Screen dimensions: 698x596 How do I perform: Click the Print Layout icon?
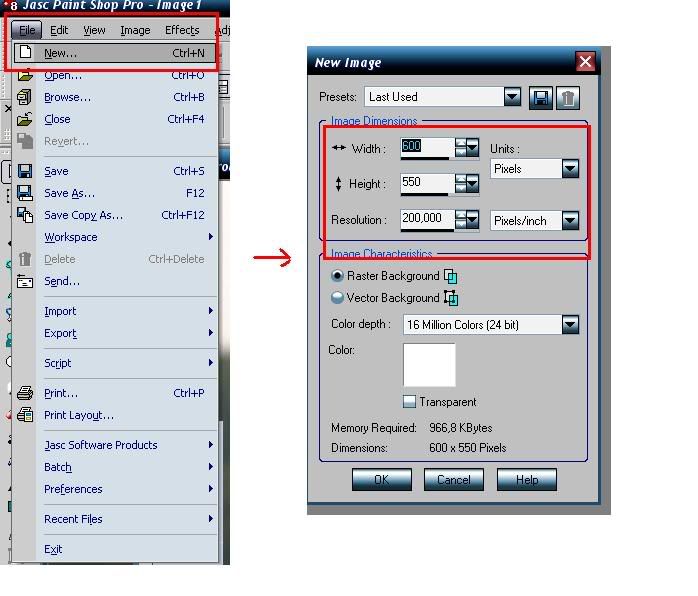point(25,415)
